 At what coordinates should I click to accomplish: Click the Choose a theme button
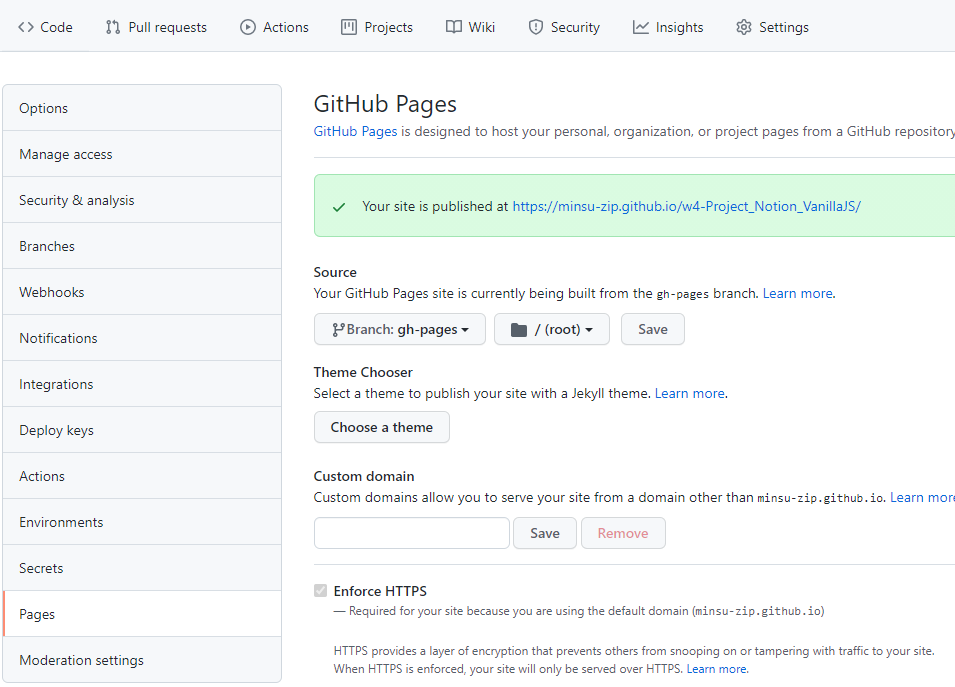pyautogui.click(x=382, y=427)
